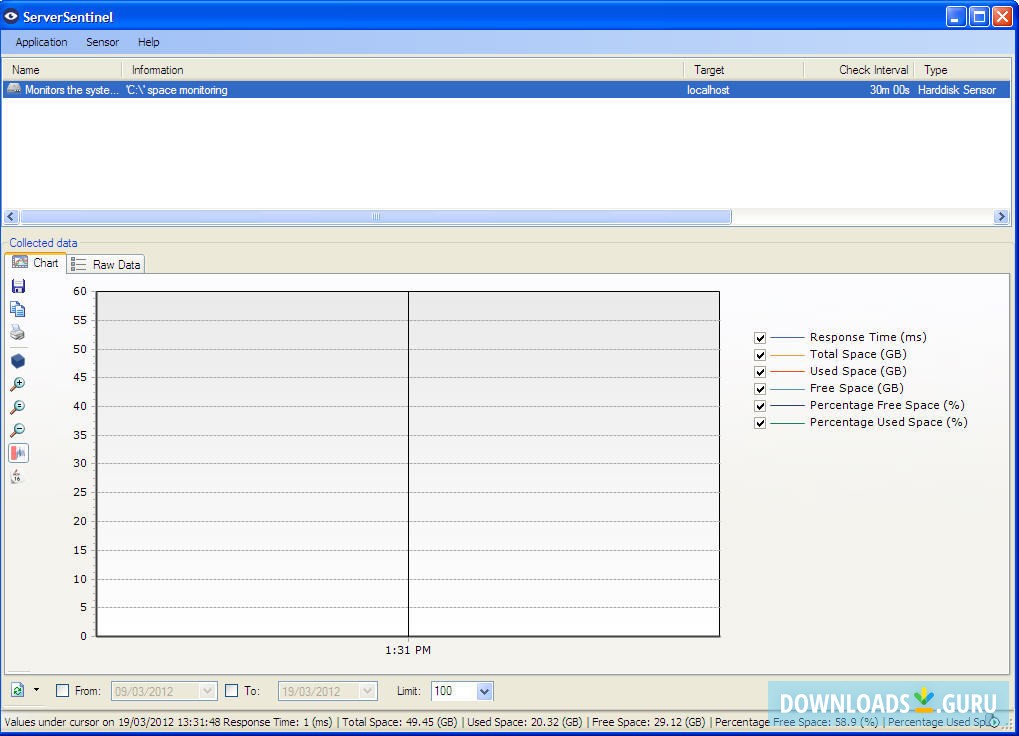1019x736 pixels.
Task: Click the 30m 00s check interval cell
Action: [x=889, y=90]
